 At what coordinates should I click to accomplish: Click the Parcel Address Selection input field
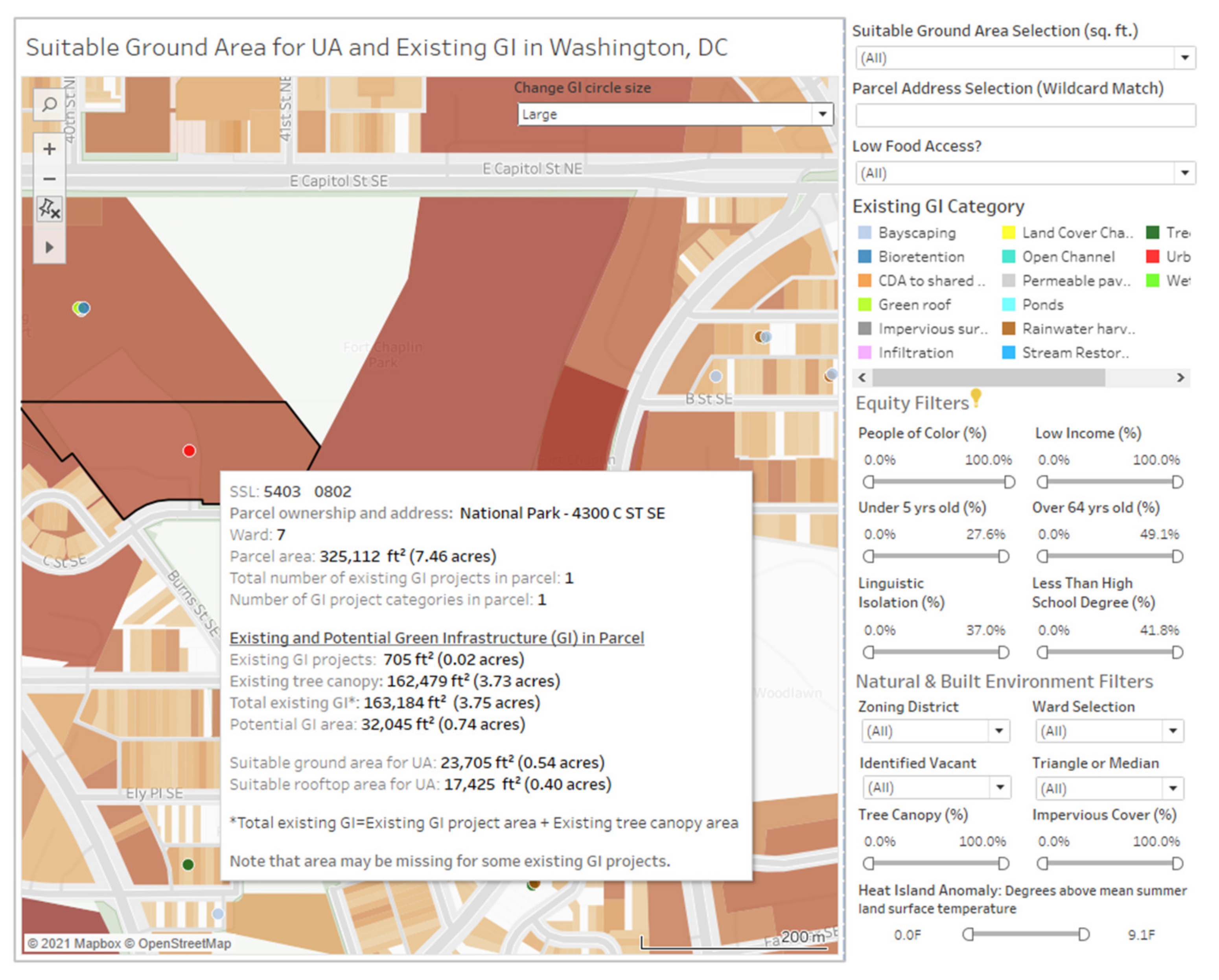coord(1025,116)
